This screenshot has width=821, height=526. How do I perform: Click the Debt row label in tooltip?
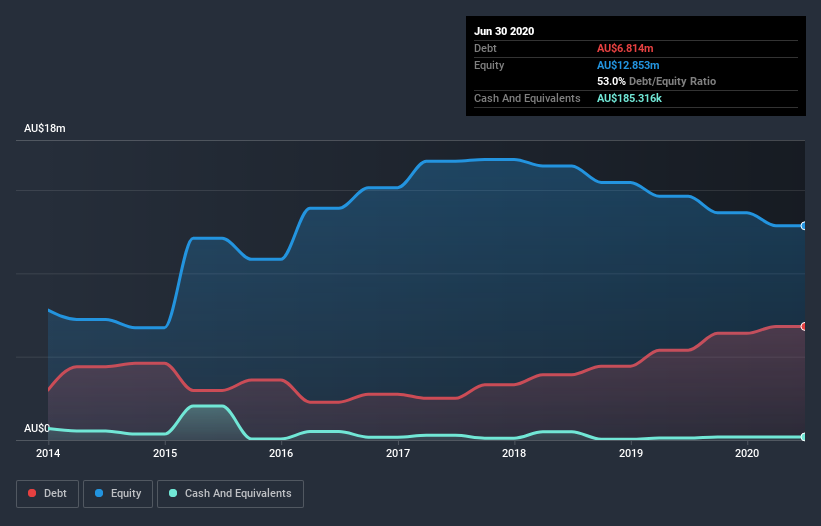(485, 48)
